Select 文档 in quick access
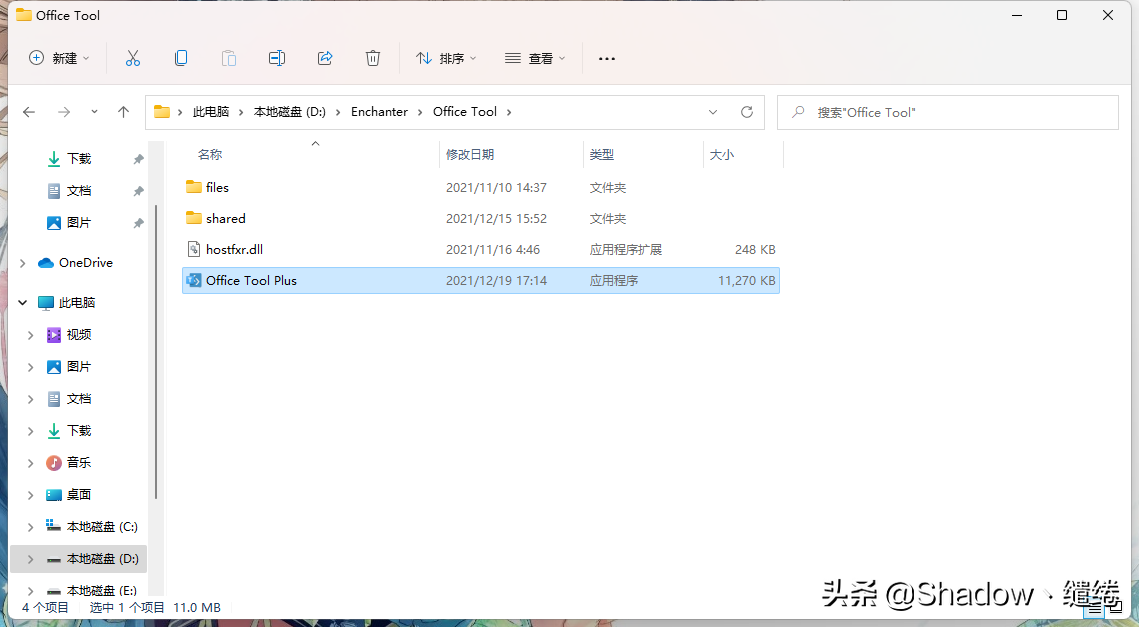1139x627 pixels. click(x=79, y=190)
